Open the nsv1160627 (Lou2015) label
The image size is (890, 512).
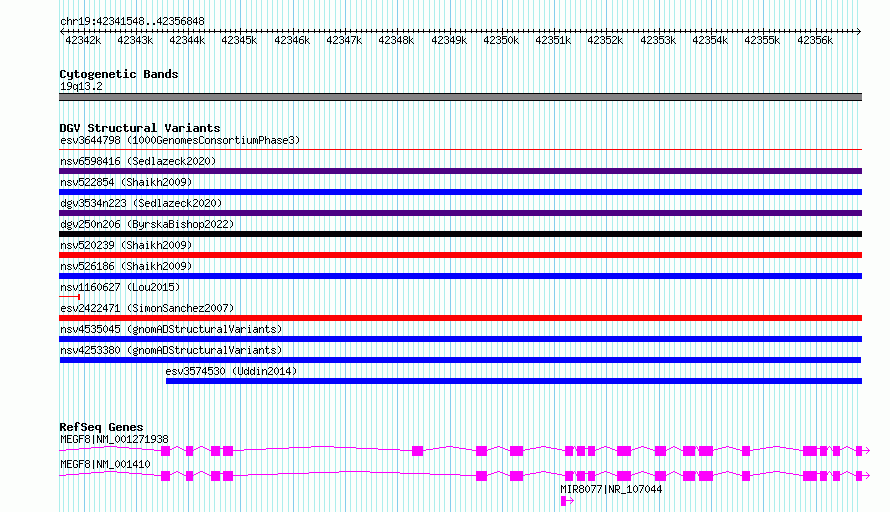(x=120, y=287)
